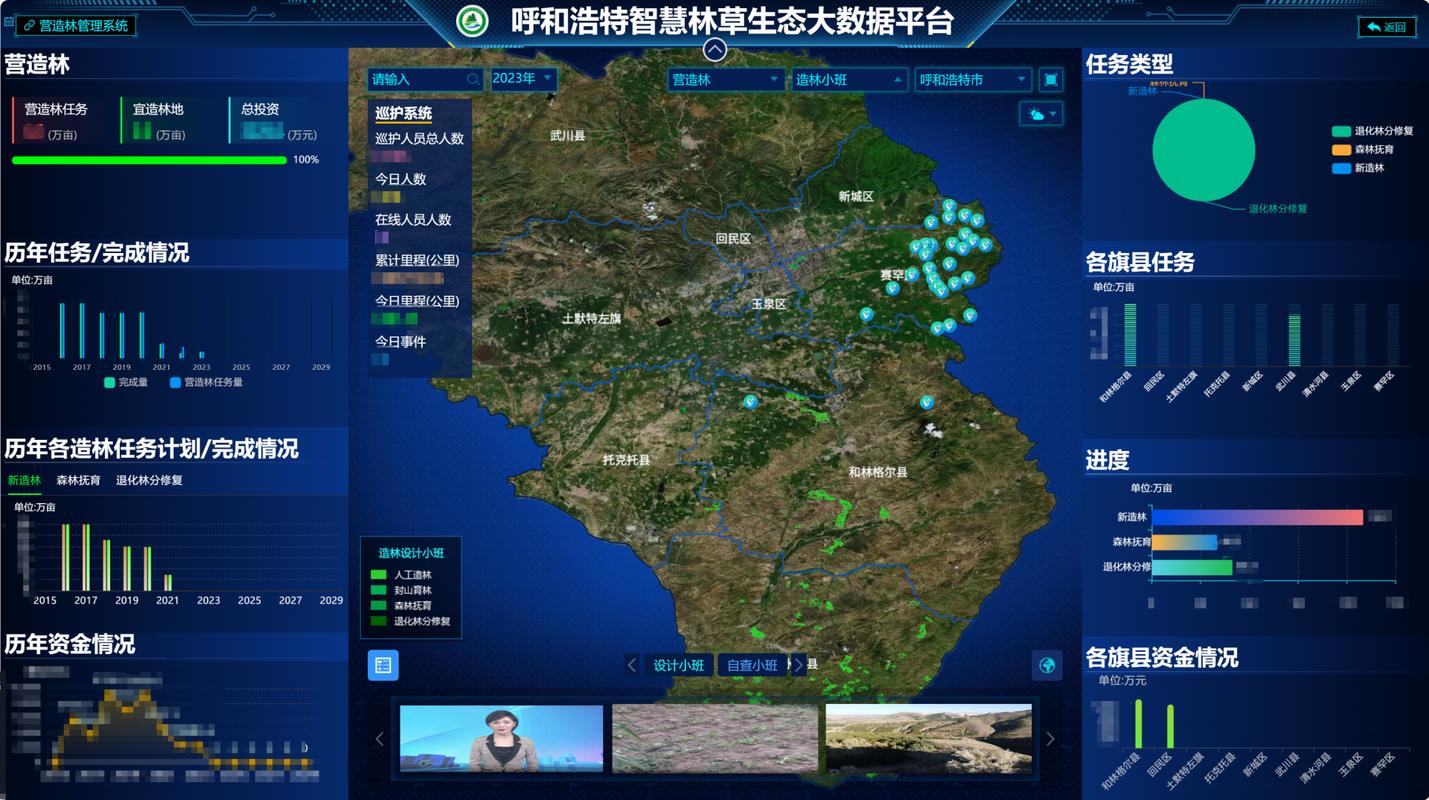The height and width of the screenshot is (800, 1429).
Task: Open the list panel icon button
Action: pyautogui.click(x=383, y=665)
